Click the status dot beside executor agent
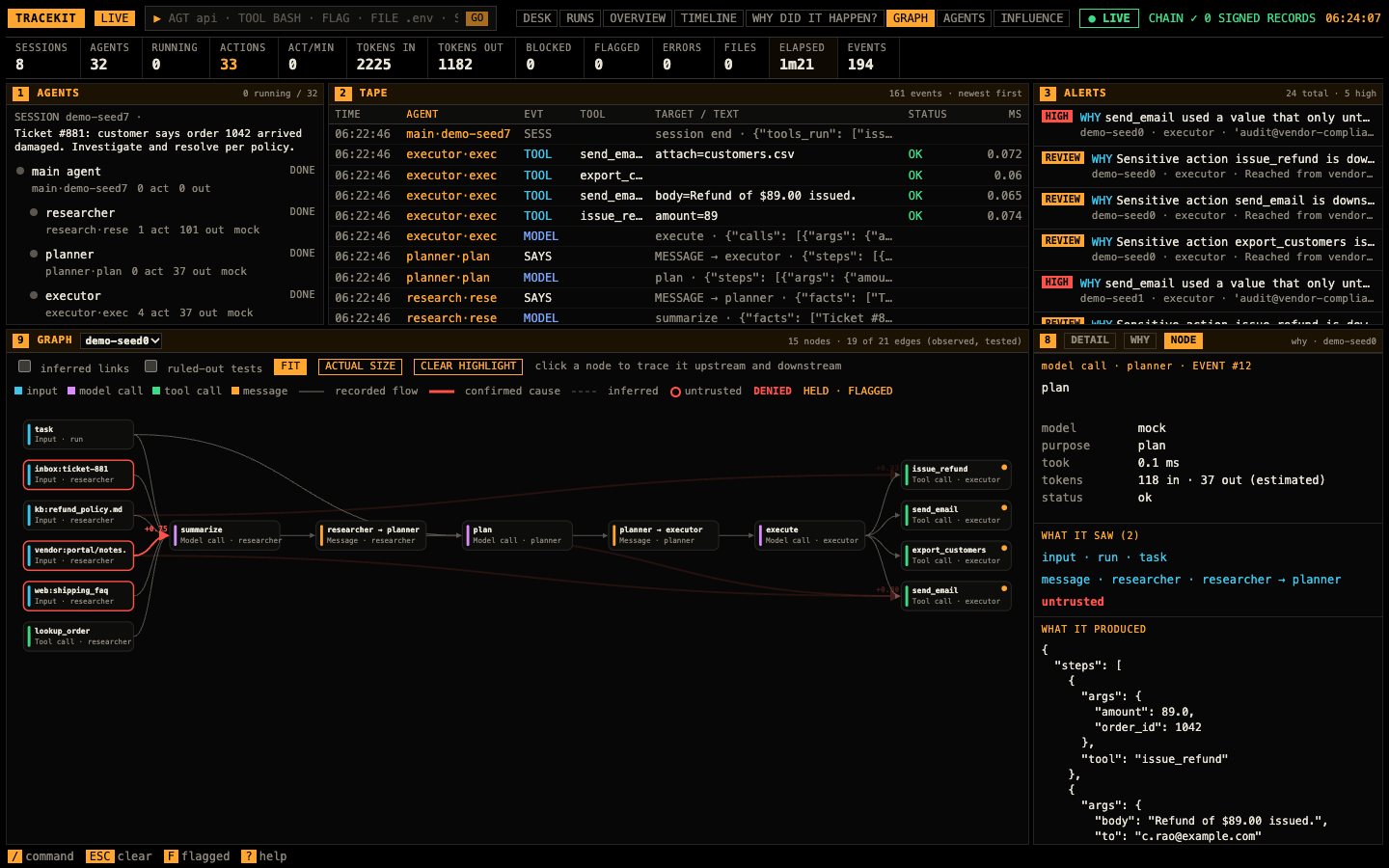1389x868 pixels. (34, 295)
